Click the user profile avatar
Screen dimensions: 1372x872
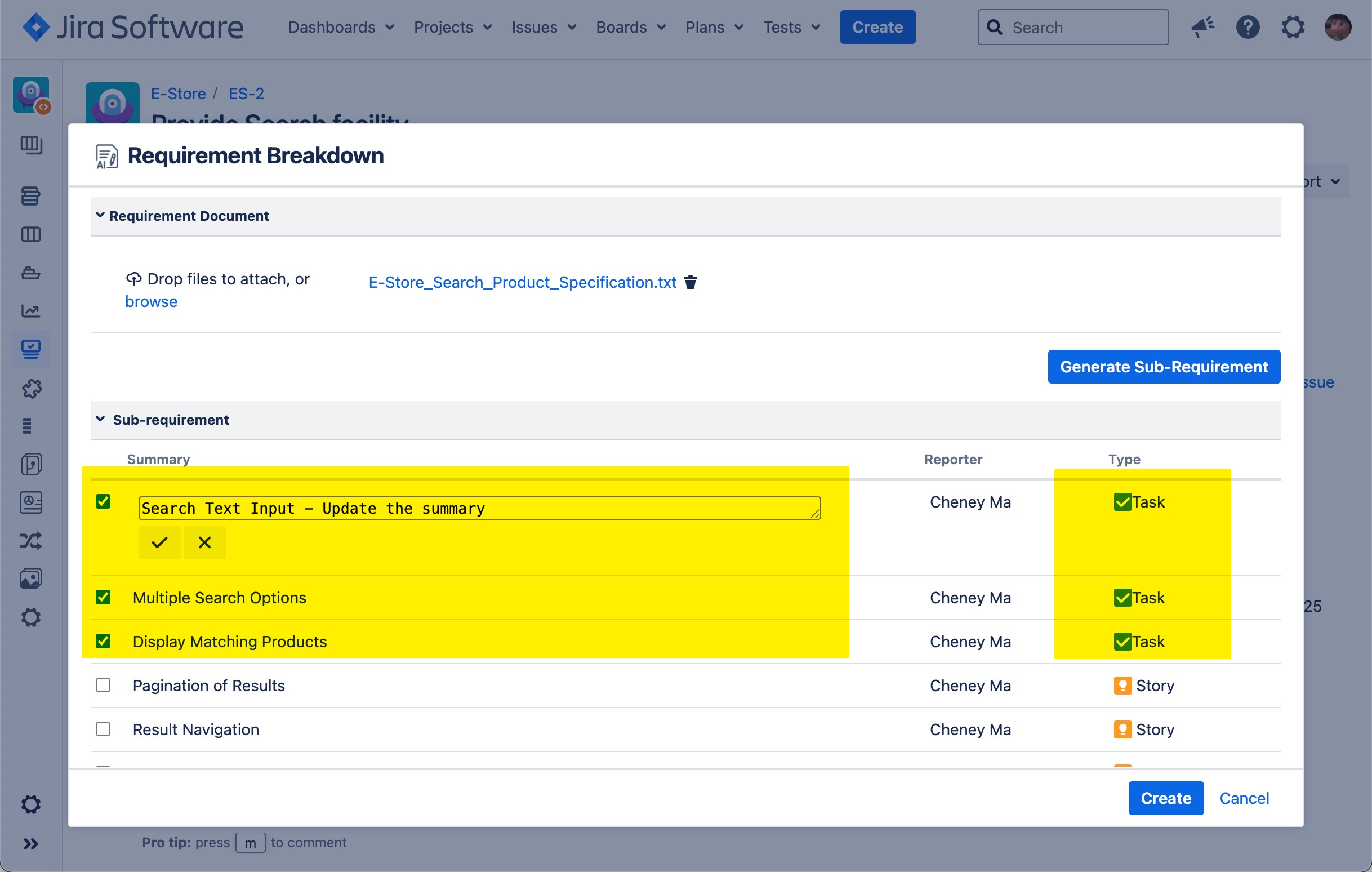pos(1337,28)
